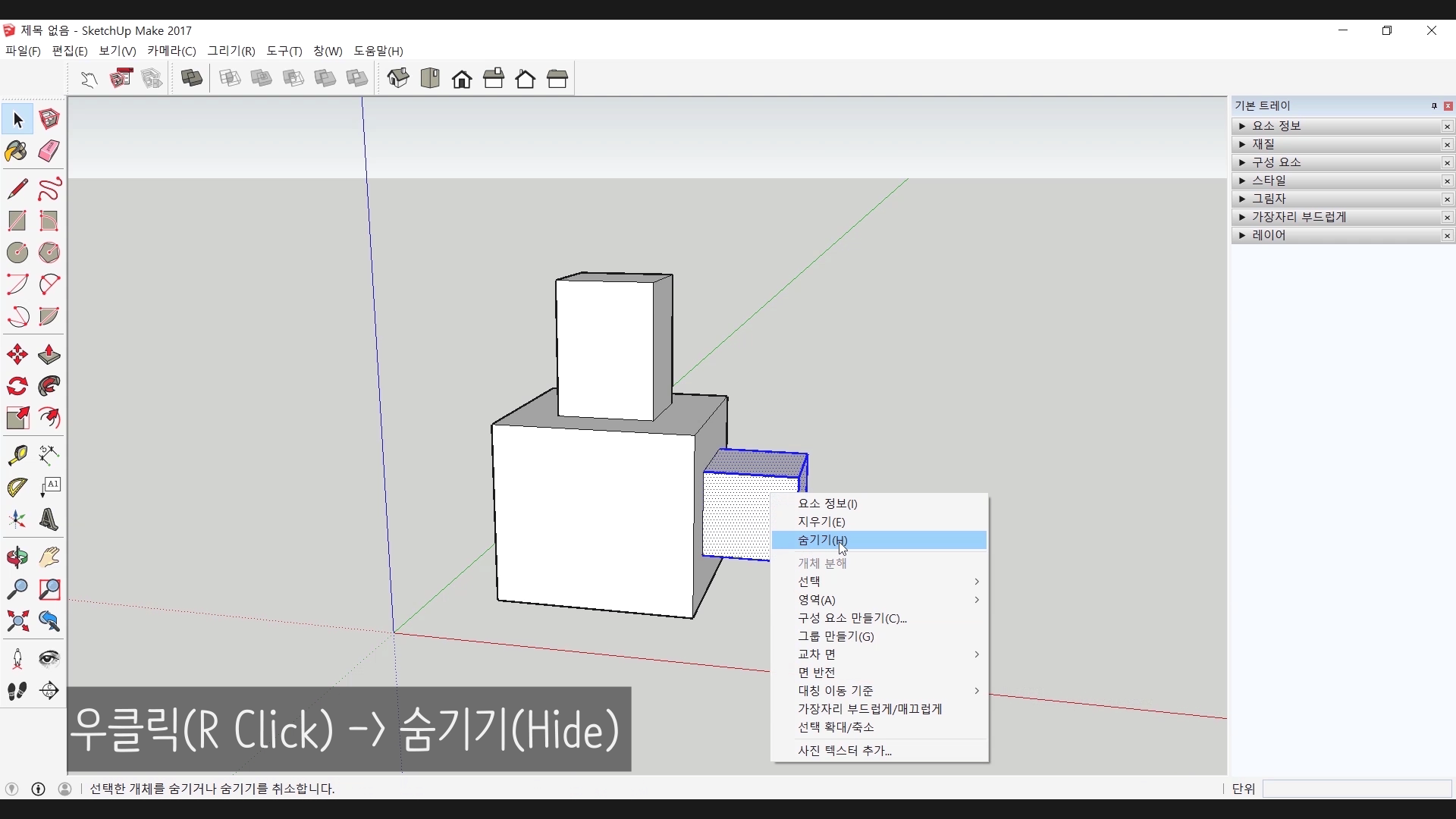Choose the Orbit camera tool

tap(17, 557)
